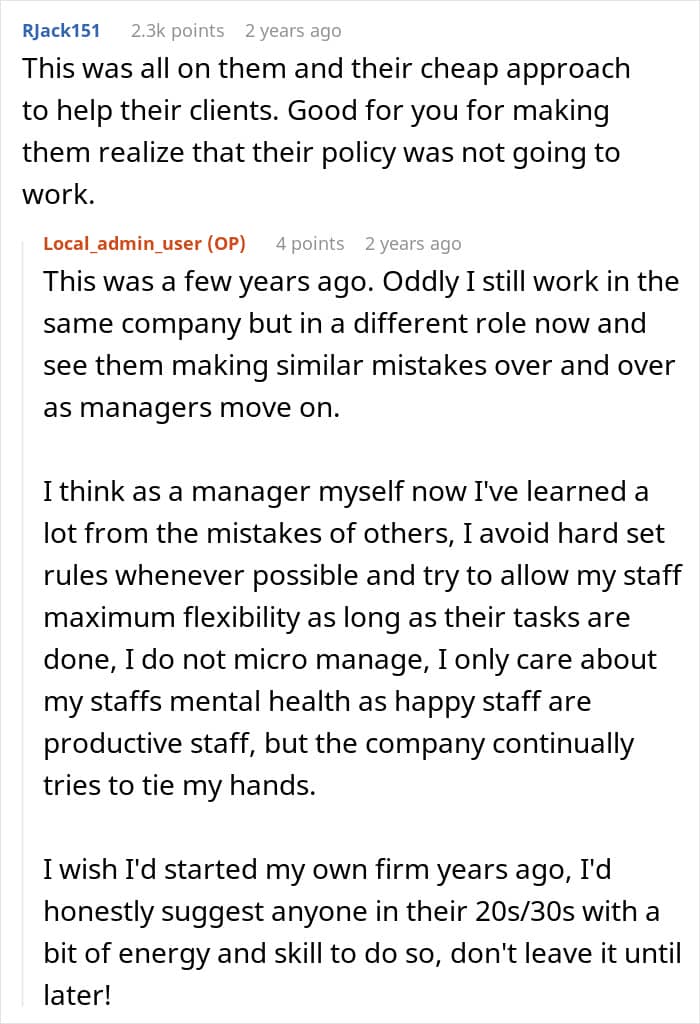The width and height of the screenshot is (700, 1024).
Task: Click the line starting "maximum flexibility as long"
Action: (336, 618)
